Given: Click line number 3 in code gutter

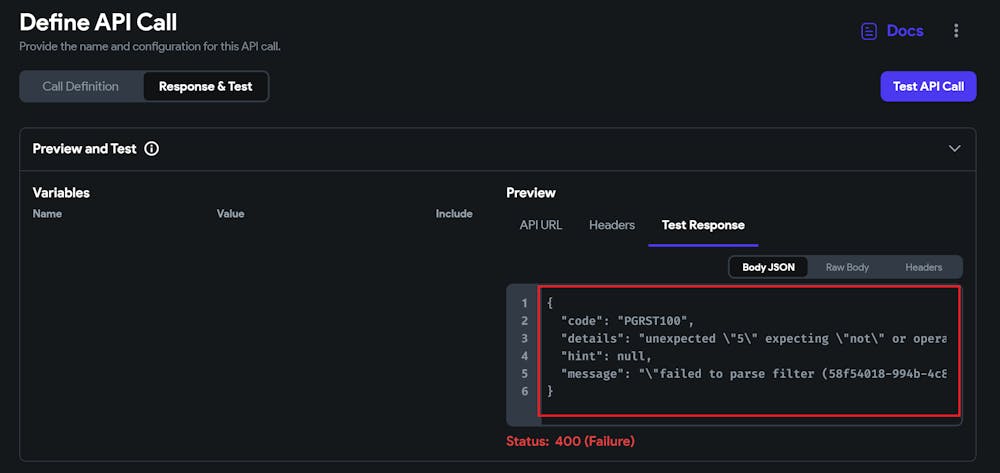Looking at the screenshot, I should point(524,338).
